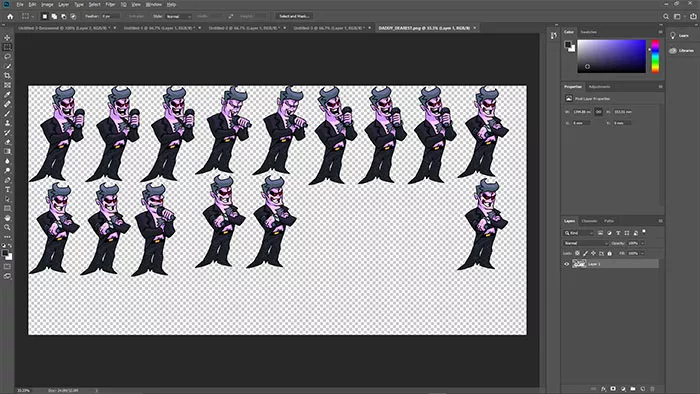Switch to the Paths tab
Screen dimensions: 700x394
(609, 221)
